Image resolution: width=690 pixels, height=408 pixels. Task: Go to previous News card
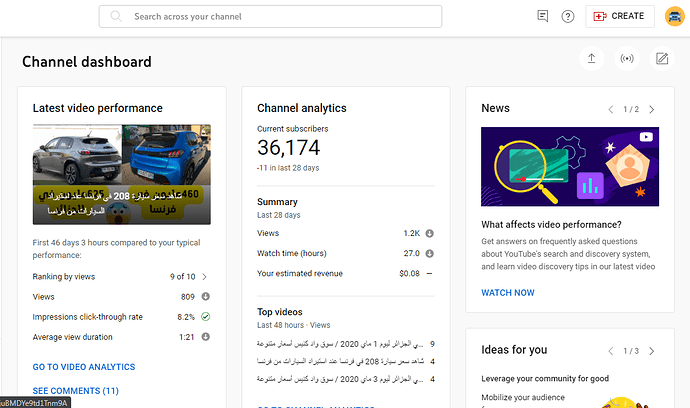pos(611,110)
